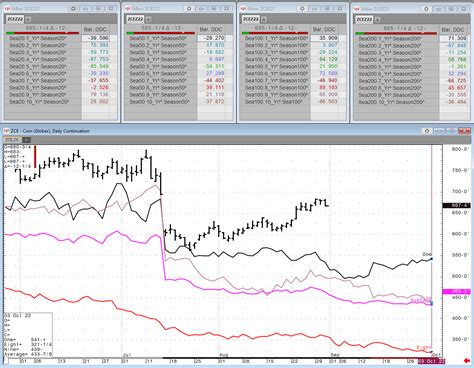
Task: Click Bar, DOC column header in Sea20 window
Action: [95, 29]
